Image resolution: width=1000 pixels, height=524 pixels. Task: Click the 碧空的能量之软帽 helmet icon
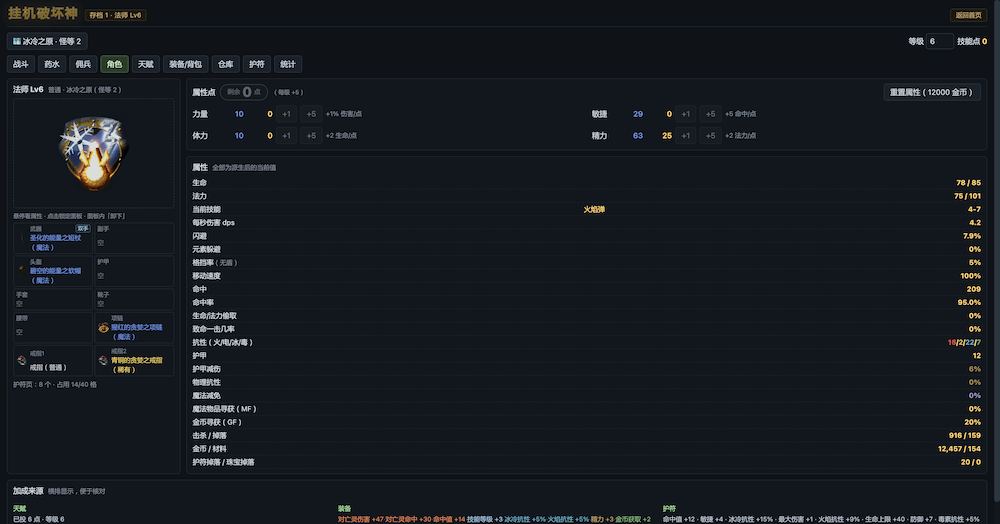click(22, 271)
